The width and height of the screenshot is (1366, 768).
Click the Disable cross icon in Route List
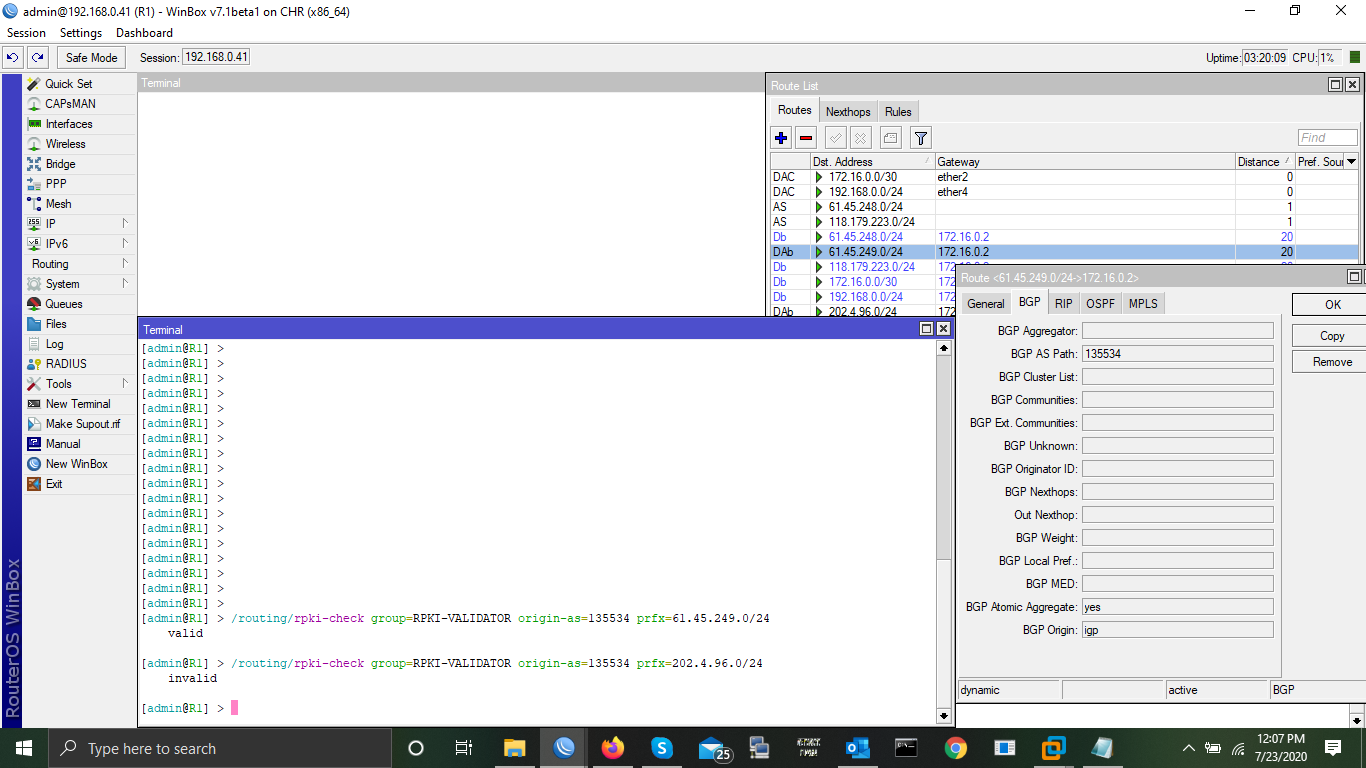(860, 138)
